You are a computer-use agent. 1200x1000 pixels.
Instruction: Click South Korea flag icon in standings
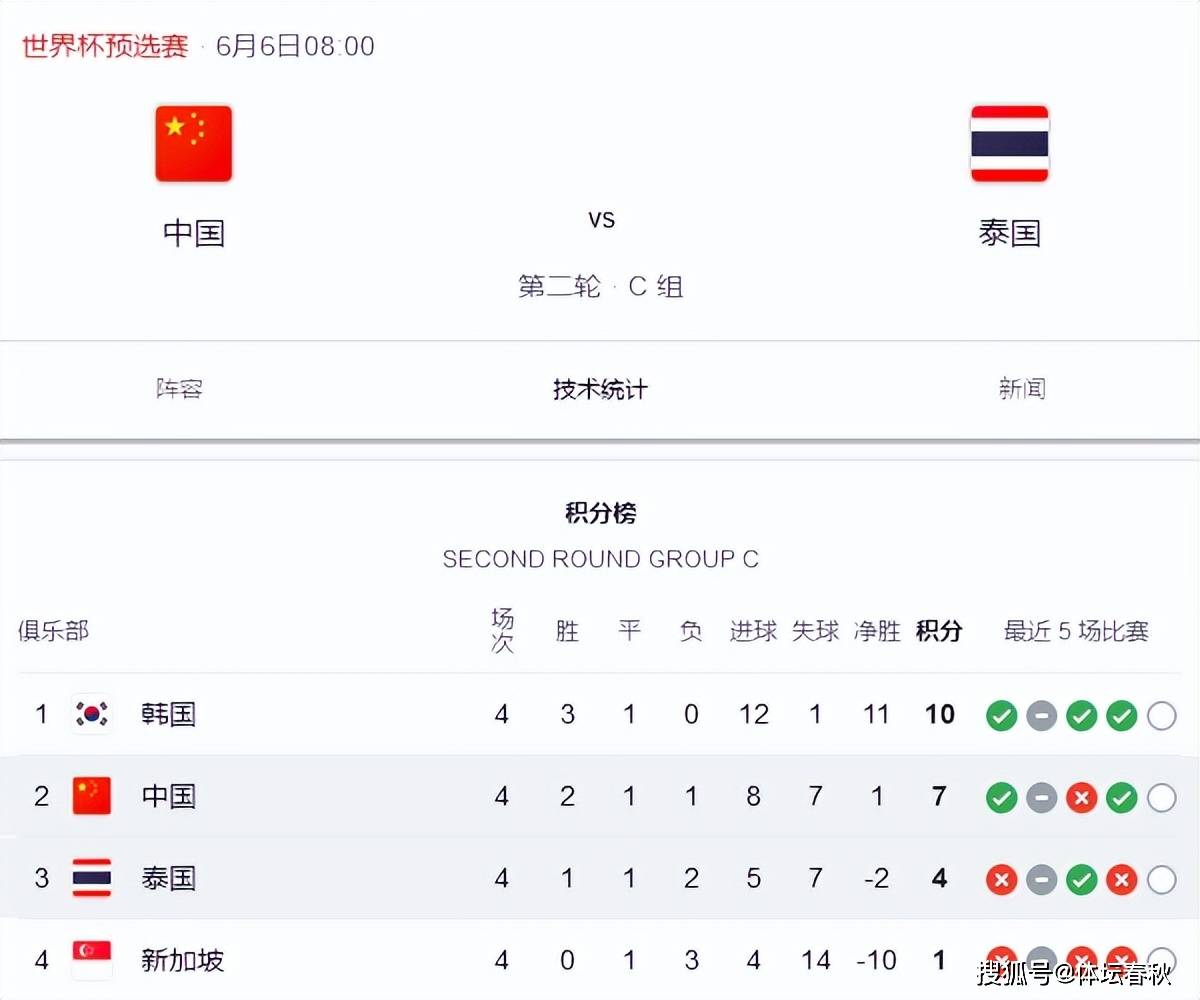pos(92,714)
